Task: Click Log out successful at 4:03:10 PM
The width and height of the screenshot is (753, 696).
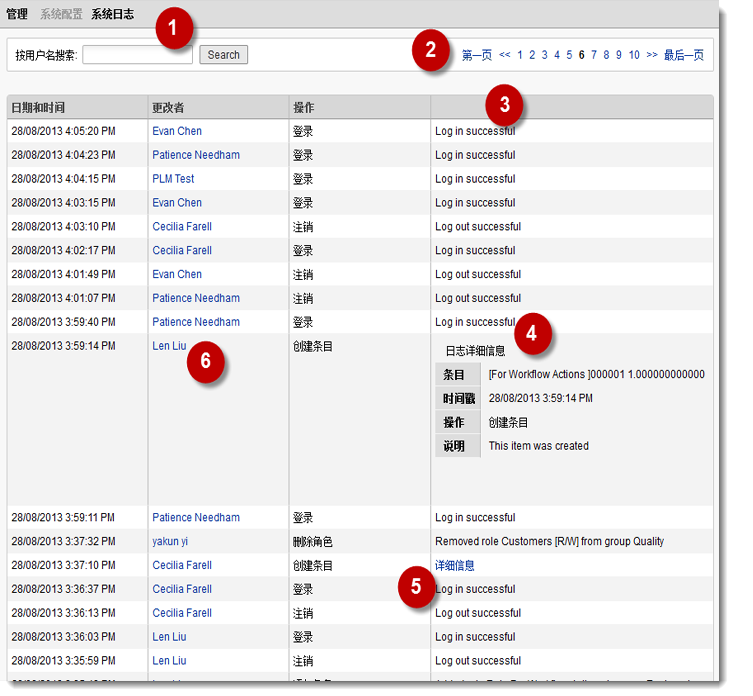Action: tap(478, 227)
